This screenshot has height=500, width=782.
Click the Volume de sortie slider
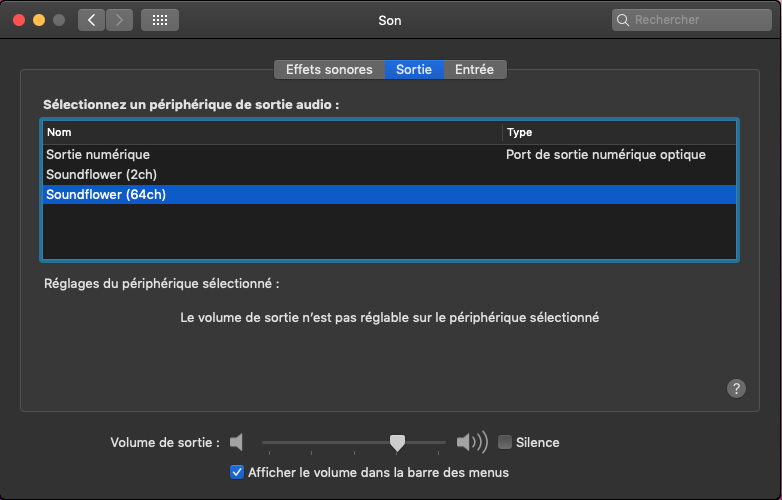click(x=354, y=442)
